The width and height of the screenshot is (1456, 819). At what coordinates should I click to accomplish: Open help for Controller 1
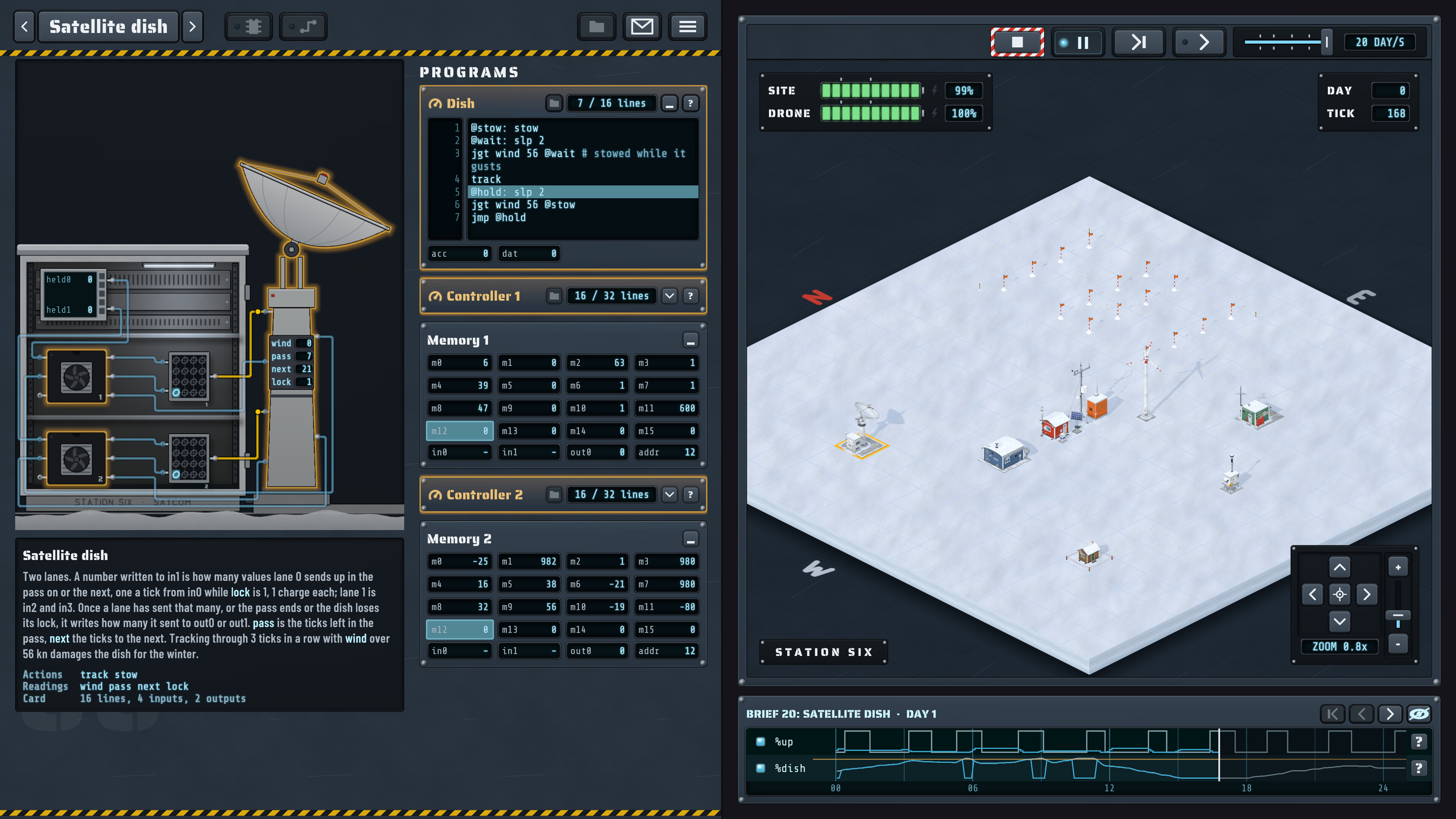coord(690,296)
